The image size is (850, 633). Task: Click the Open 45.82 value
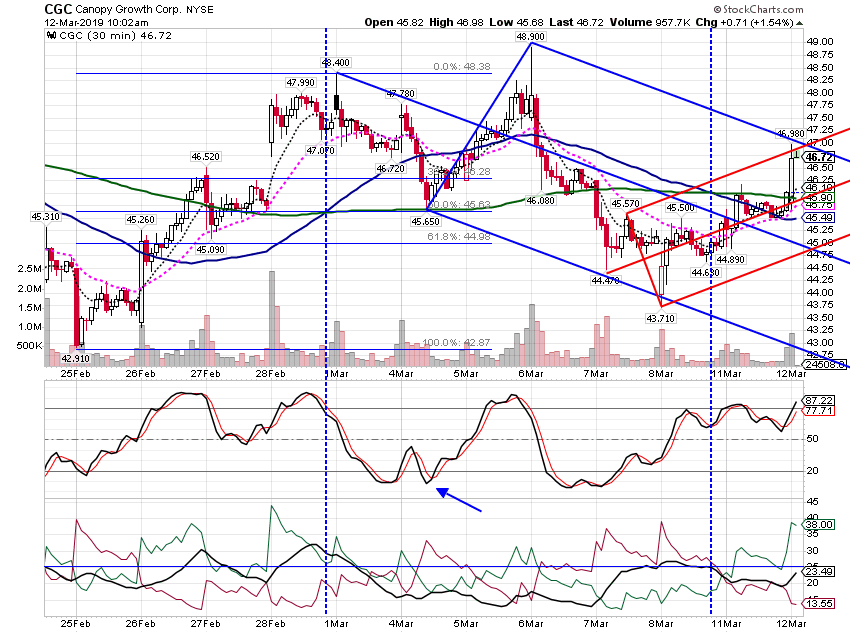point(394,22)
